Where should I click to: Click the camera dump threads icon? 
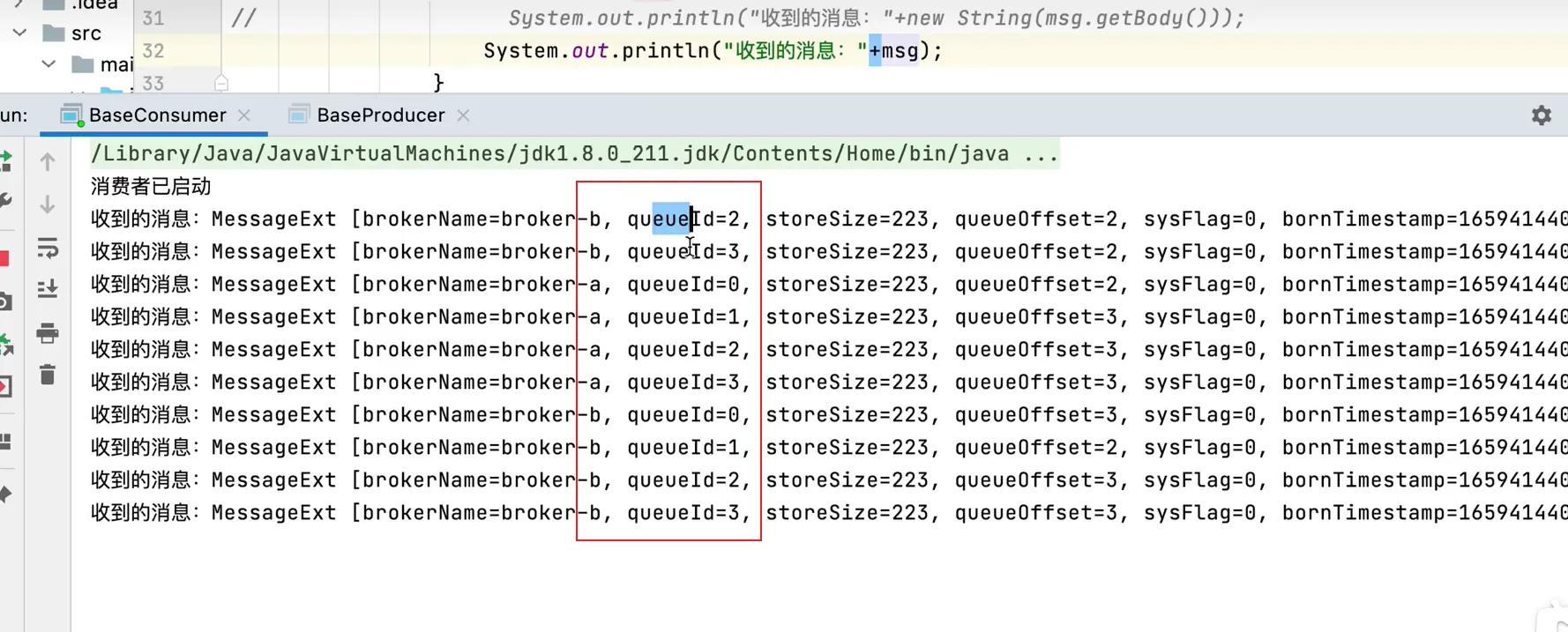click(x=5, y=302)
